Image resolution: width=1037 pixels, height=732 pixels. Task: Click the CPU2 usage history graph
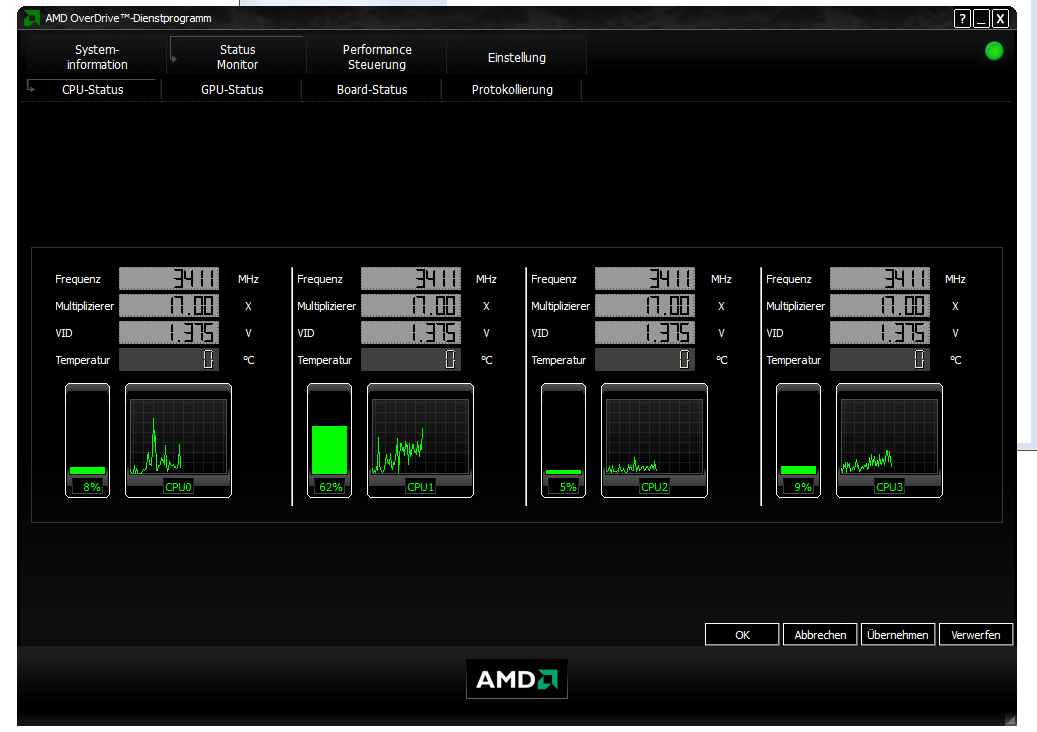654,436
